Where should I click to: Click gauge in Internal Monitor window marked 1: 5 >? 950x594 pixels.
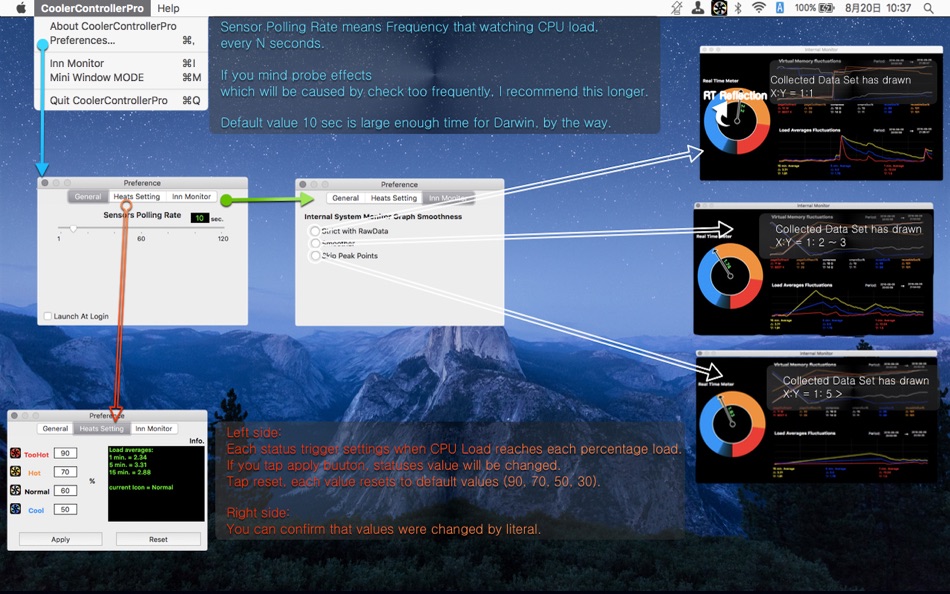click(732, 423)
